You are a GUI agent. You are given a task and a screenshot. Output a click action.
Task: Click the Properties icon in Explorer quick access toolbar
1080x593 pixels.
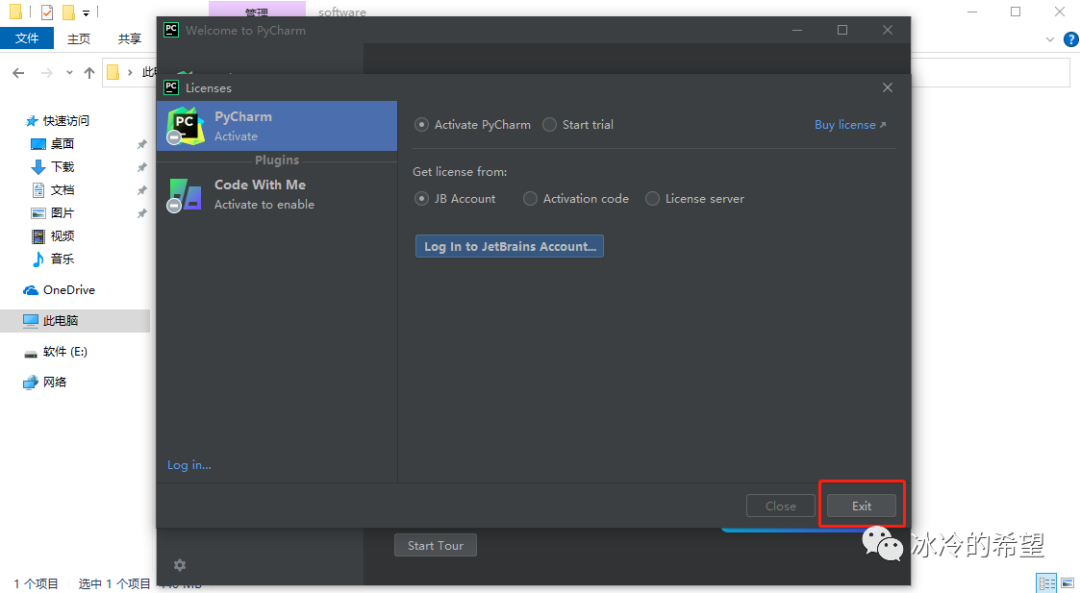click(47, 12)
